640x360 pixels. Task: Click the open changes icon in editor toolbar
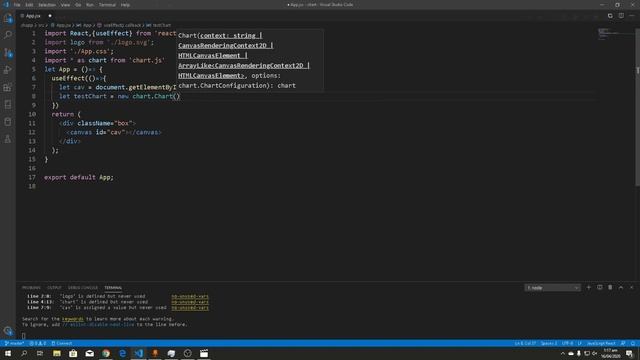610,16
